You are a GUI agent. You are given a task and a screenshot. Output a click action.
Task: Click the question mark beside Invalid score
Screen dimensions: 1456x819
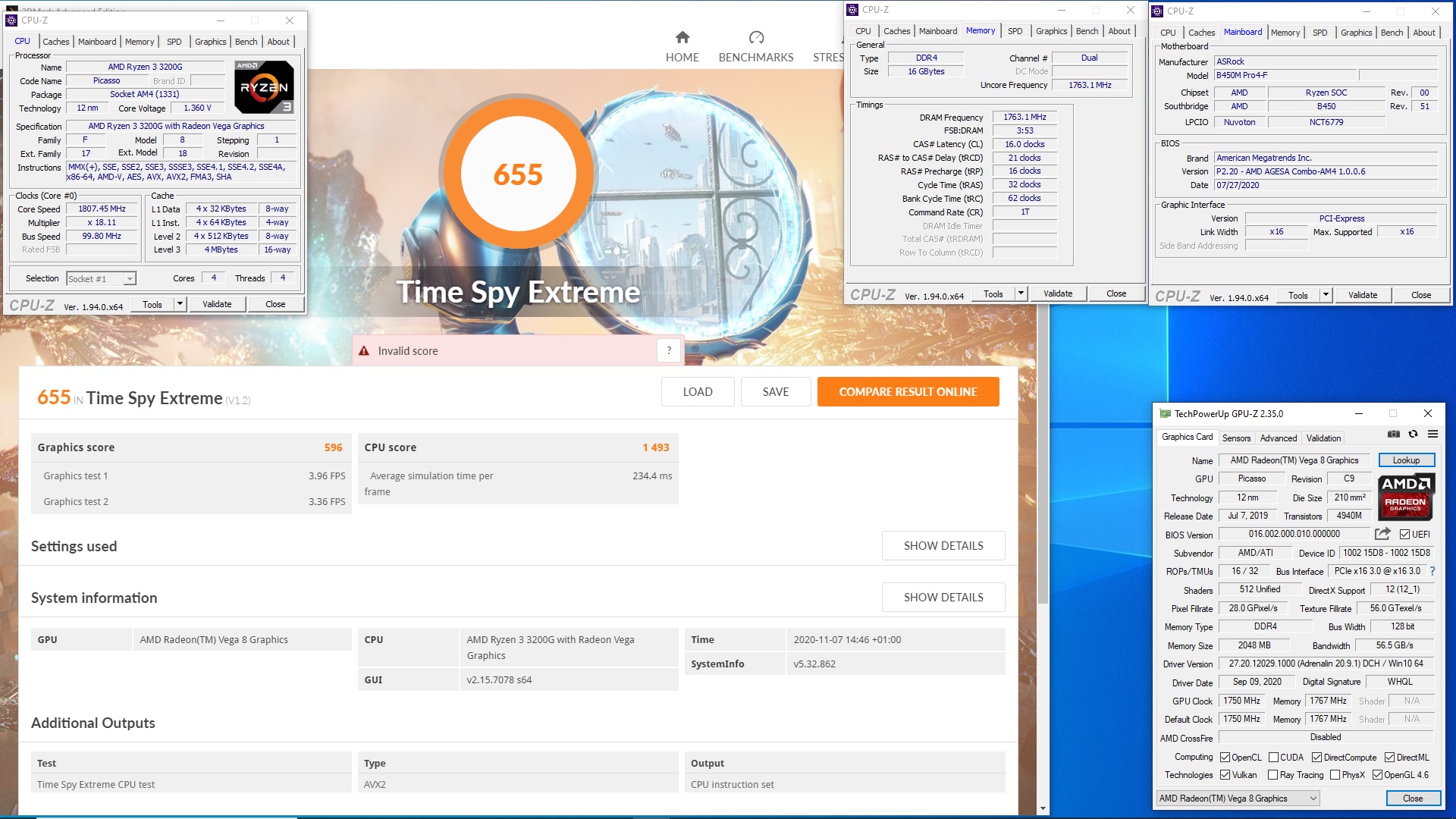click(669, 350)
